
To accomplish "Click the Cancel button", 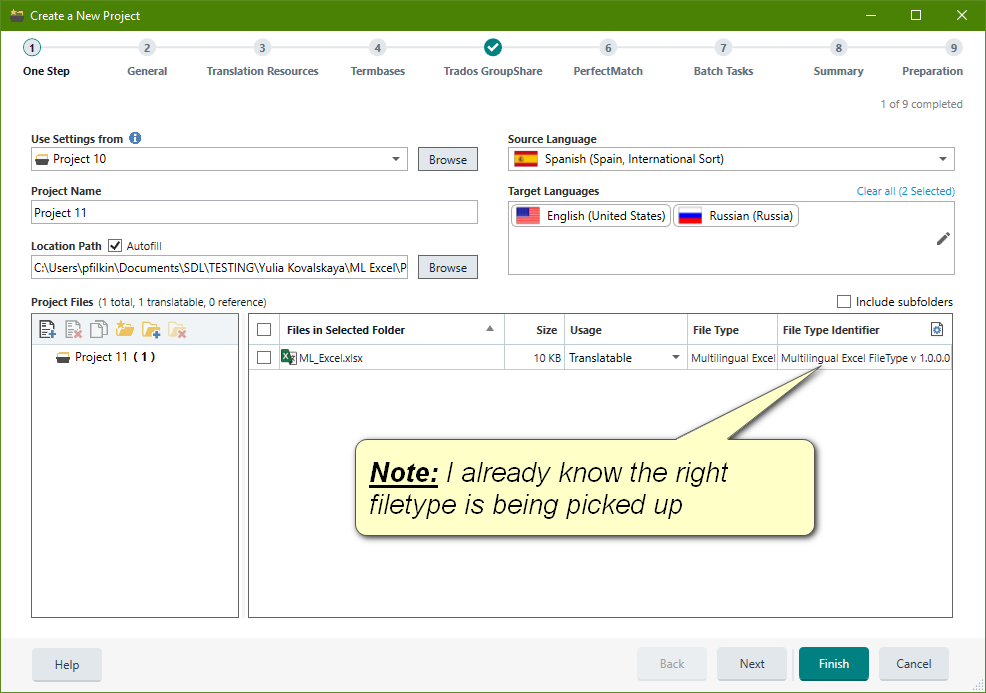I will [914, 664].
